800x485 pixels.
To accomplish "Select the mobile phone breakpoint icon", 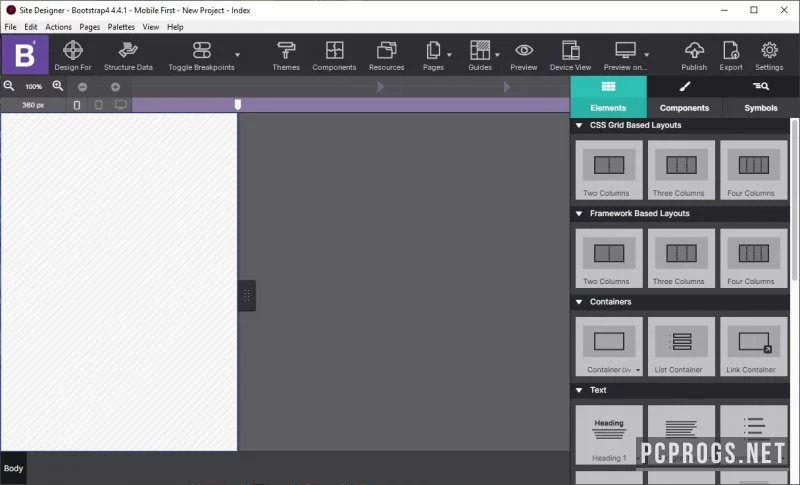I will point(77,105).
